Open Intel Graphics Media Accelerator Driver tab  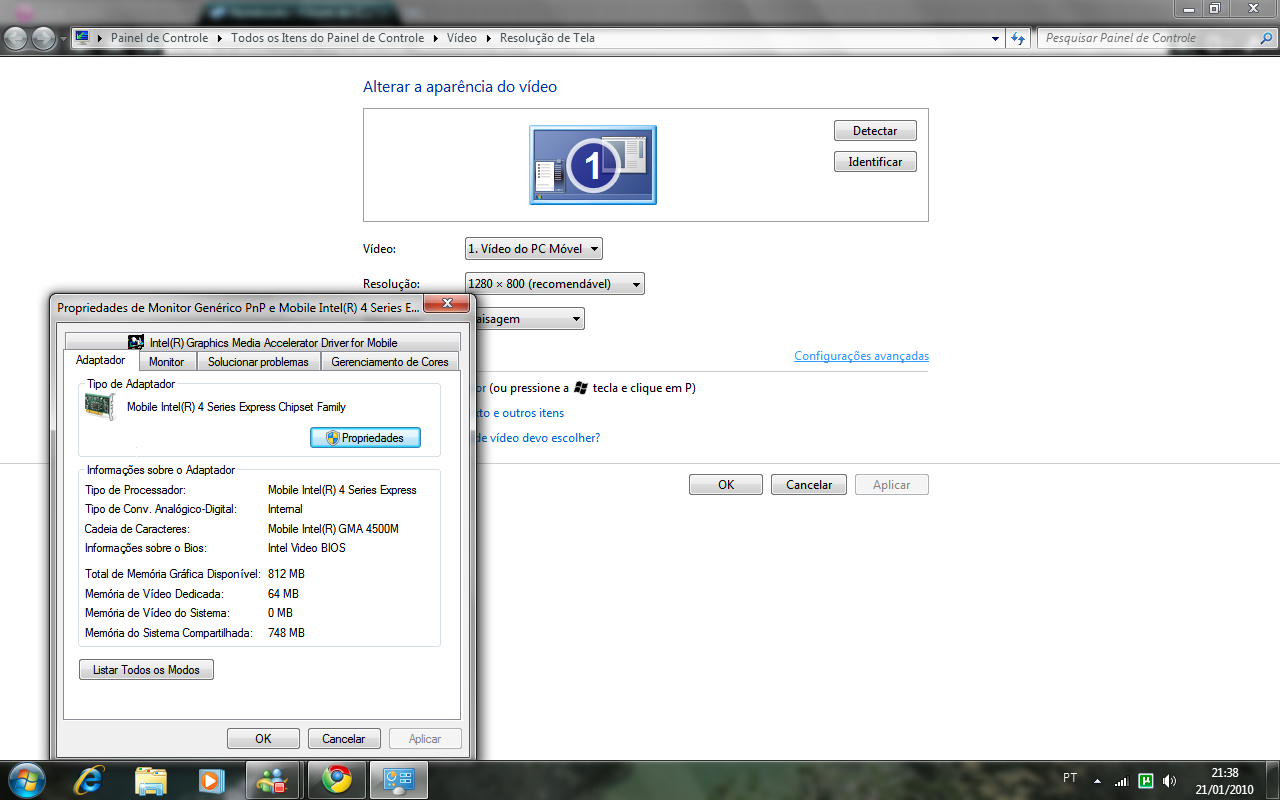click(x=263, y=342)
